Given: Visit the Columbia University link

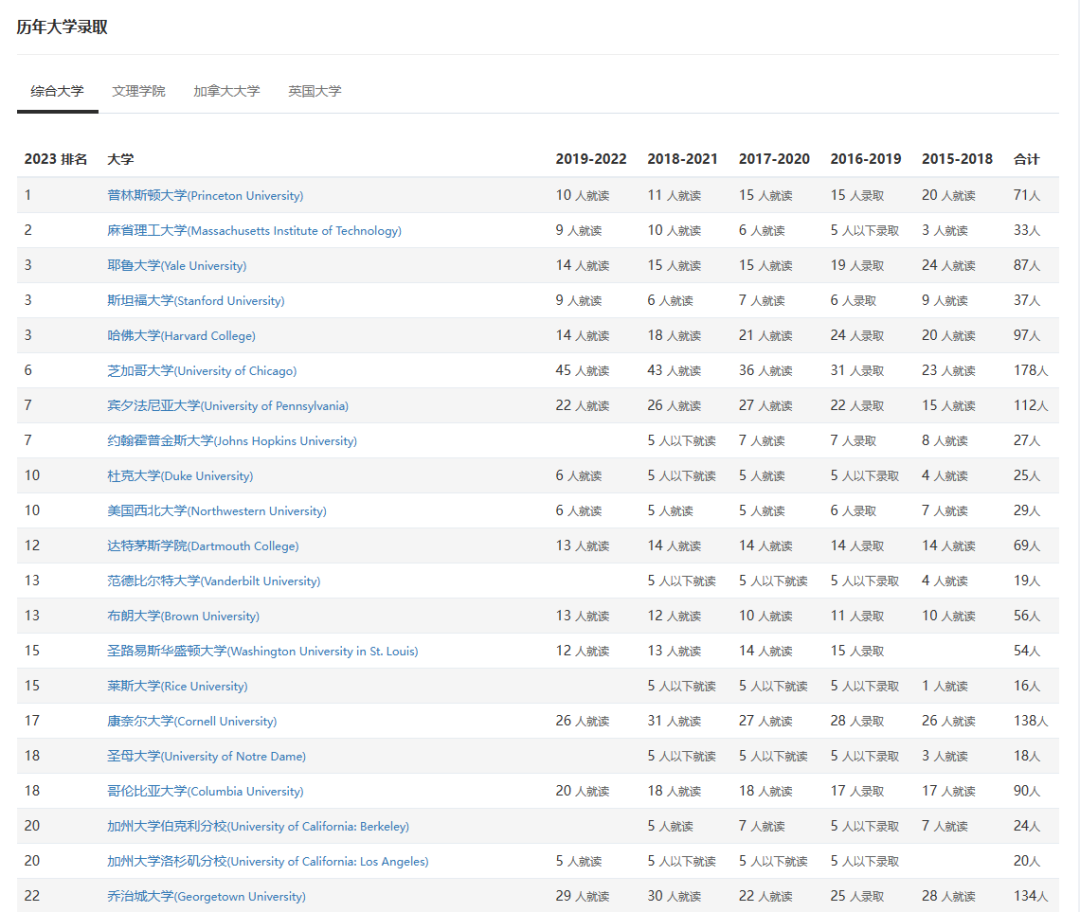Looking at the screenshot, I should 205,791.
